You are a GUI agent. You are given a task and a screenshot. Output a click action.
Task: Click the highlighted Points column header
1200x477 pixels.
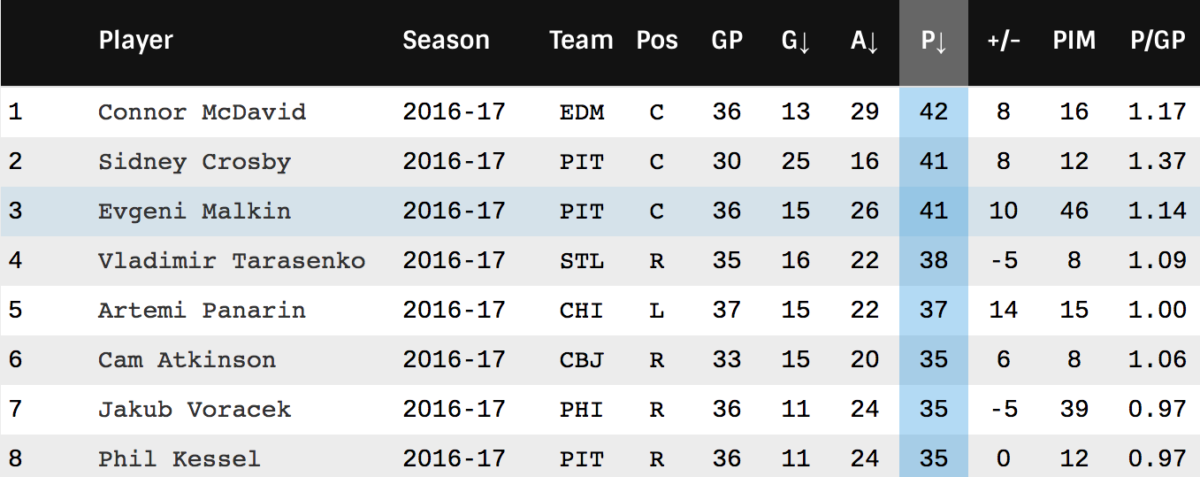[x=933, y=41]
